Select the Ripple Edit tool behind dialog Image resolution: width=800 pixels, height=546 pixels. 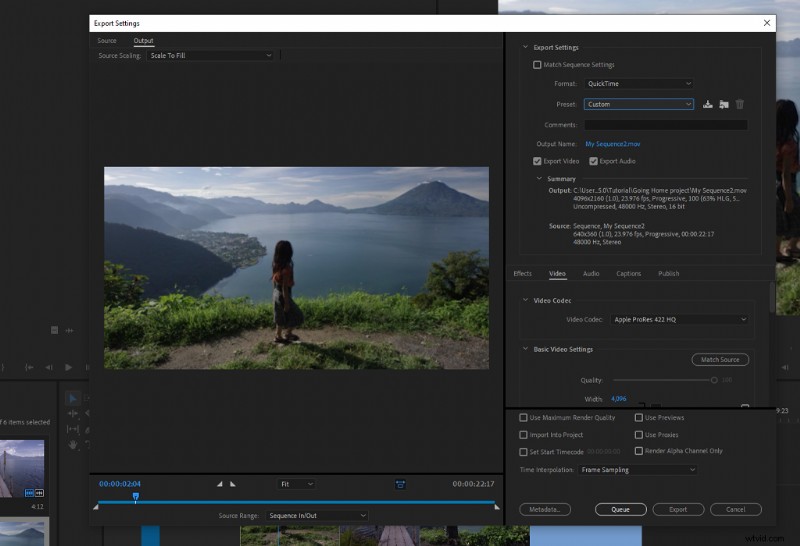[72, 413]
